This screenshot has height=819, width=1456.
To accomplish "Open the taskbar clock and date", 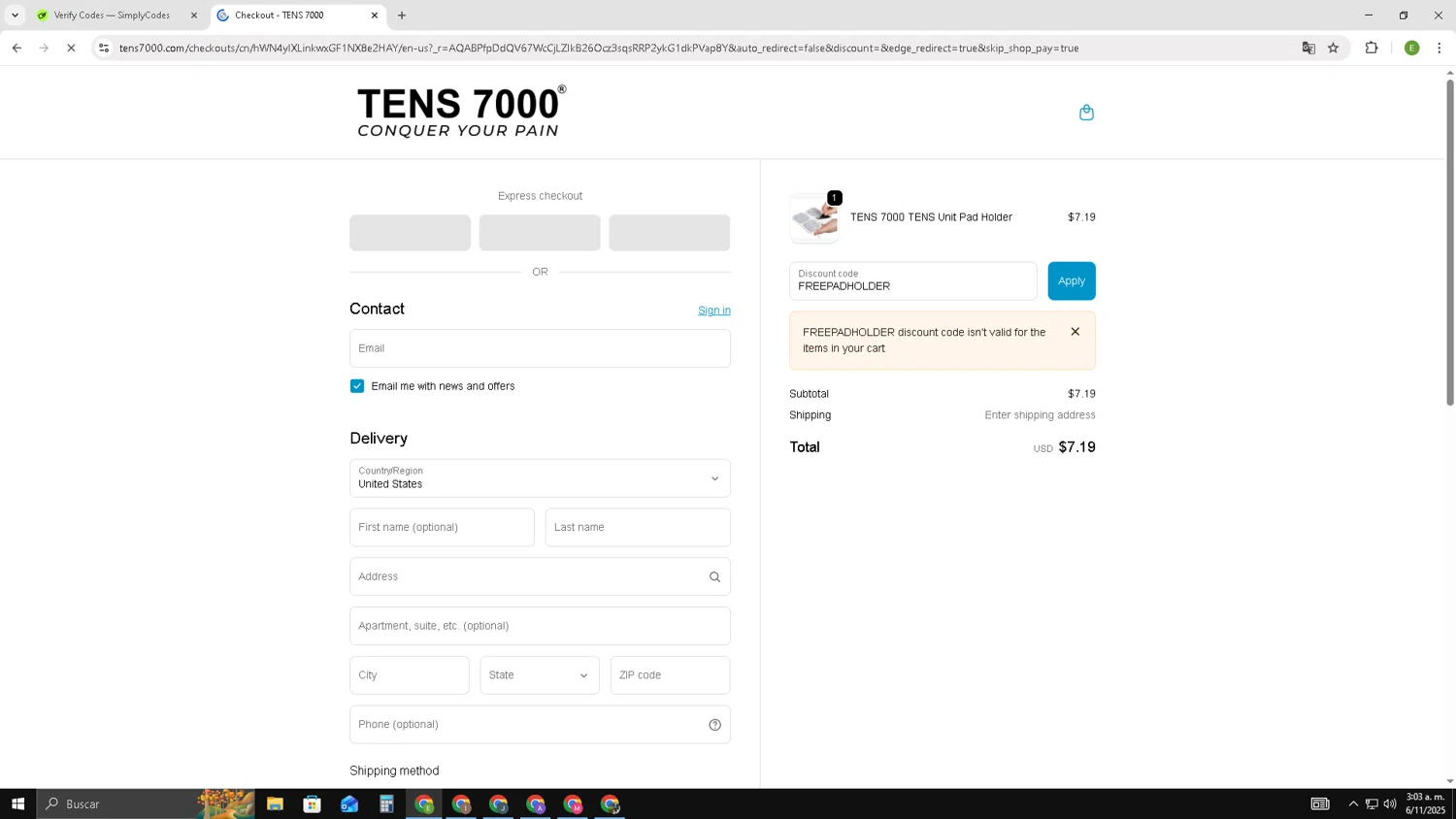I will [x=1425, y=803].
